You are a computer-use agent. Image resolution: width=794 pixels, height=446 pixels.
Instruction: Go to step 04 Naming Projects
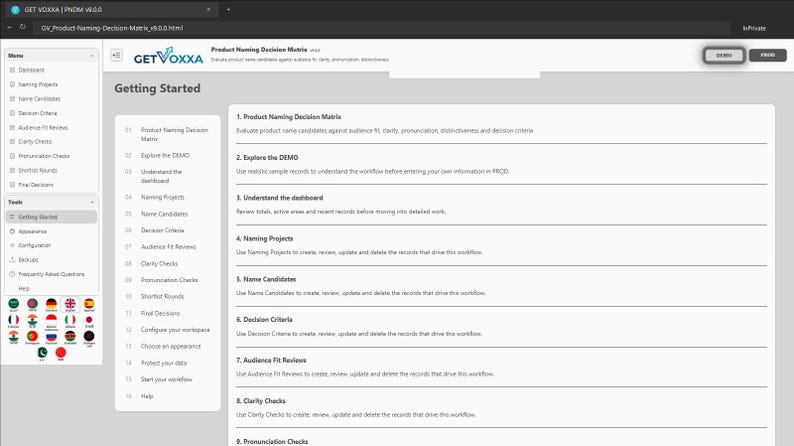pos(168,197)
